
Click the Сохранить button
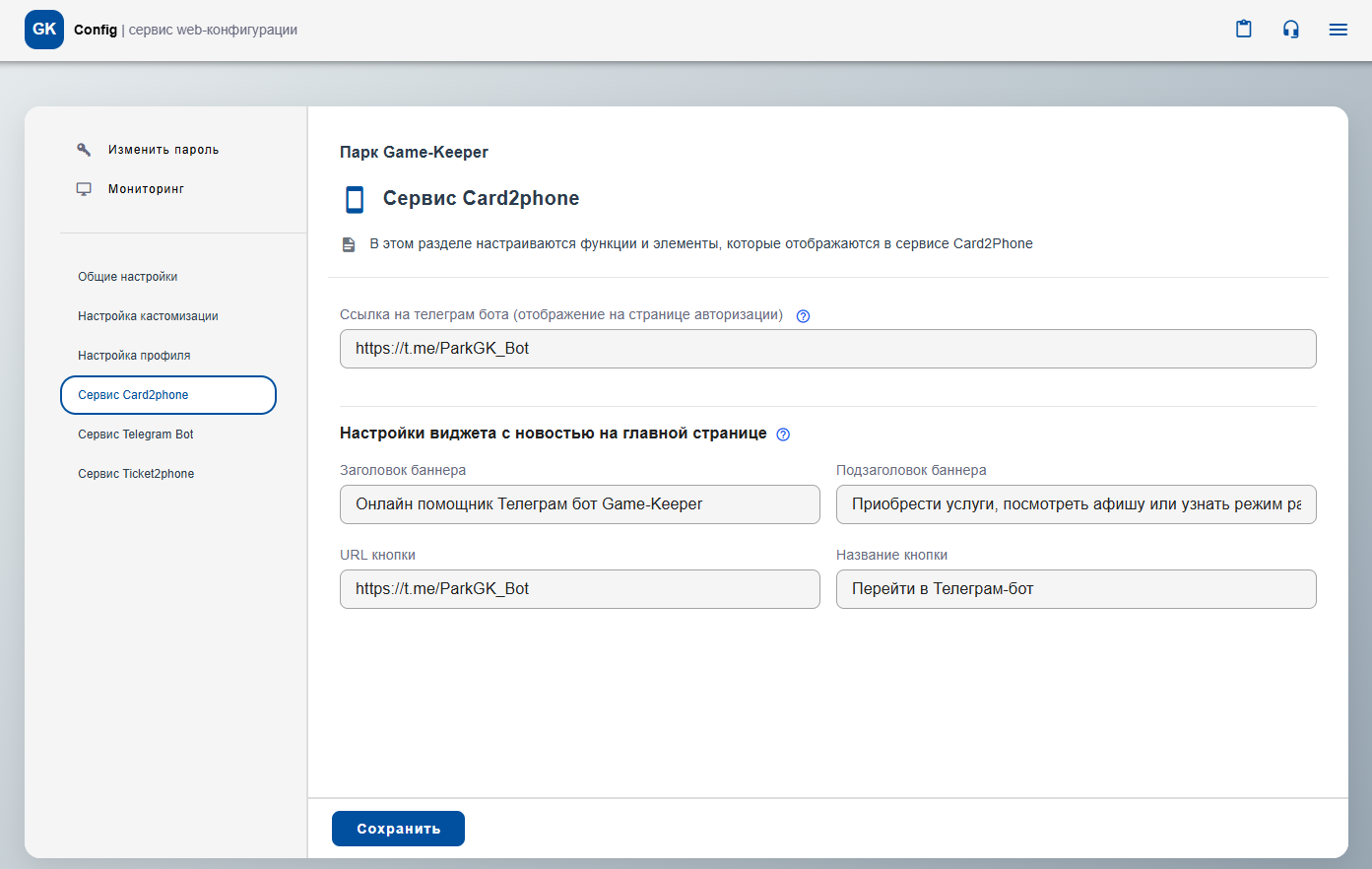[x=398, y=829]
